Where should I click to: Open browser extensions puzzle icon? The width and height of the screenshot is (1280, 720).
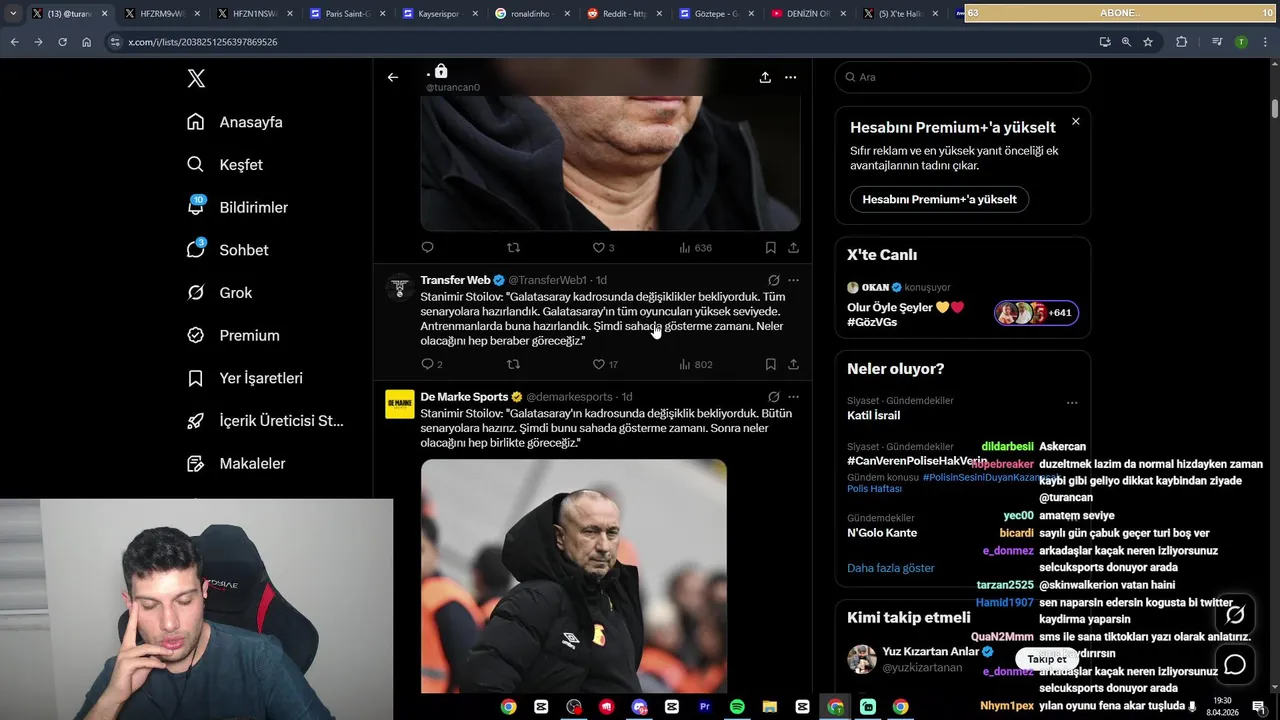(1181, 42)
